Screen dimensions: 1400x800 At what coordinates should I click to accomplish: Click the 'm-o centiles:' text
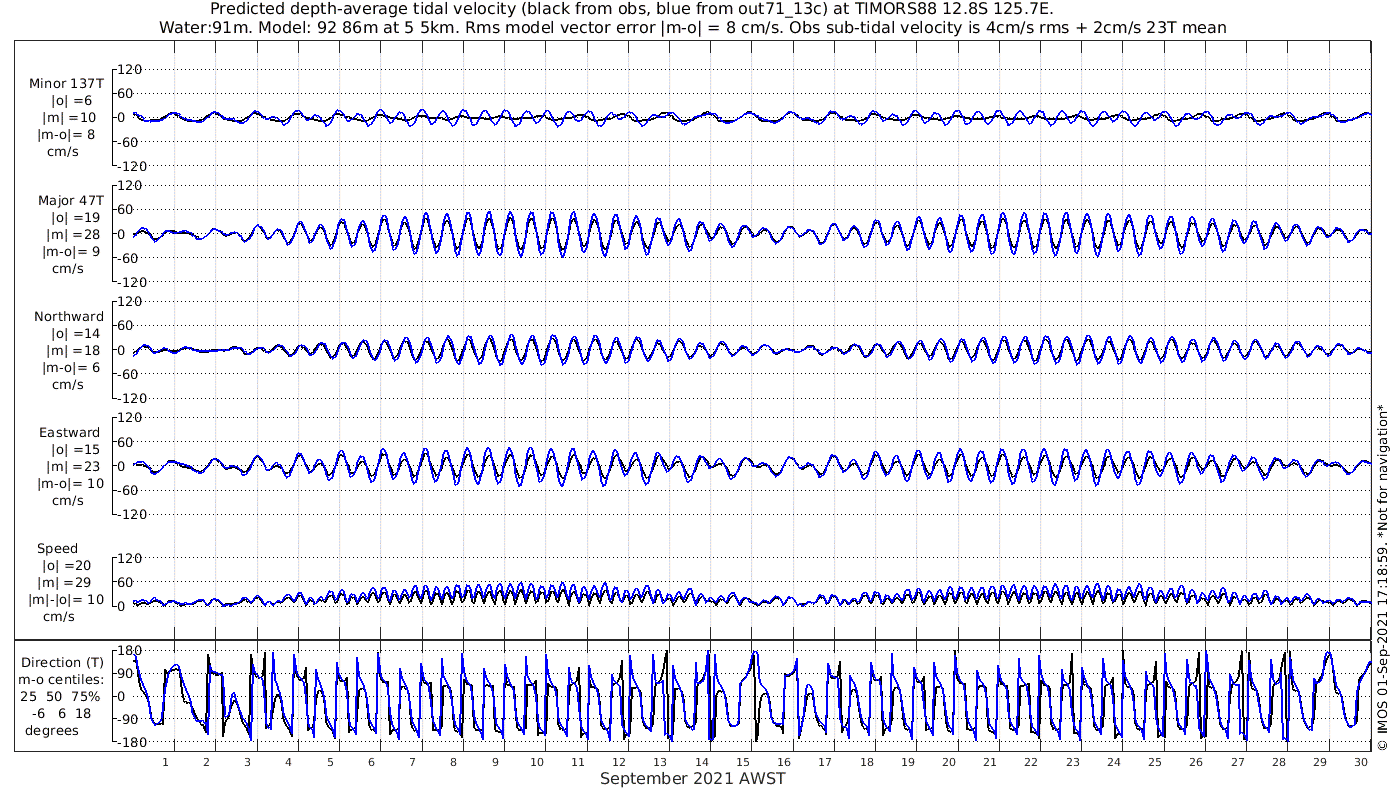[x=63, y=679]
